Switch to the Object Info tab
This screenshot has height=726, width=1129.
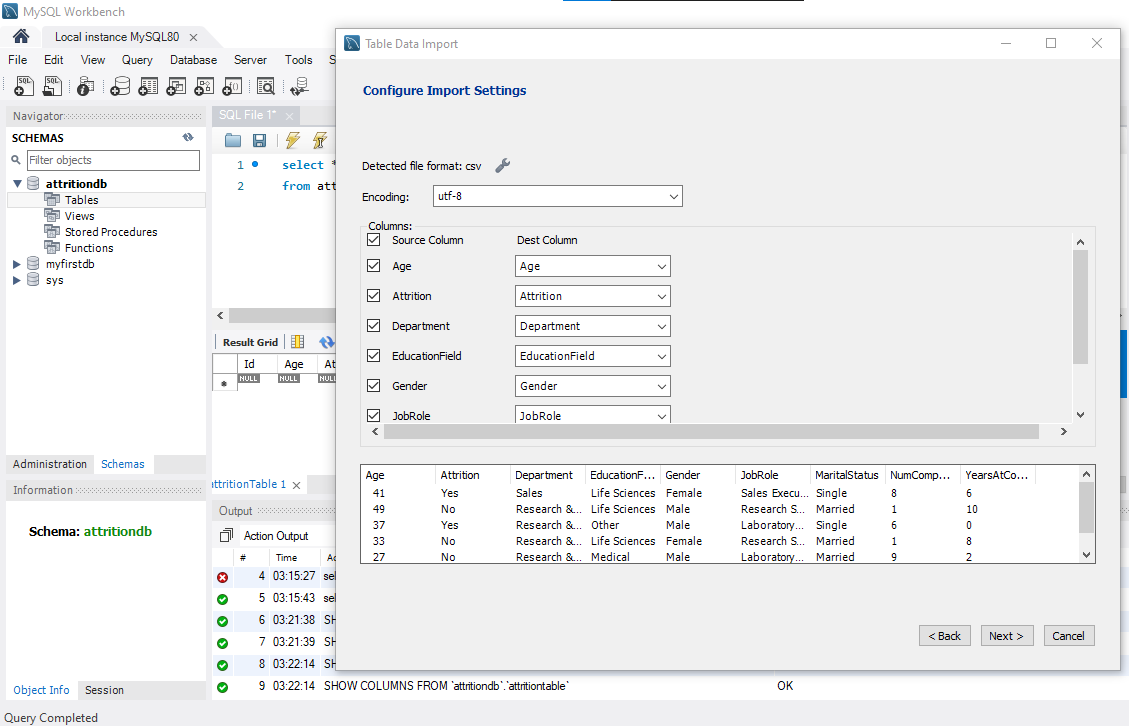pyautogui.click(x=41, y=690)
